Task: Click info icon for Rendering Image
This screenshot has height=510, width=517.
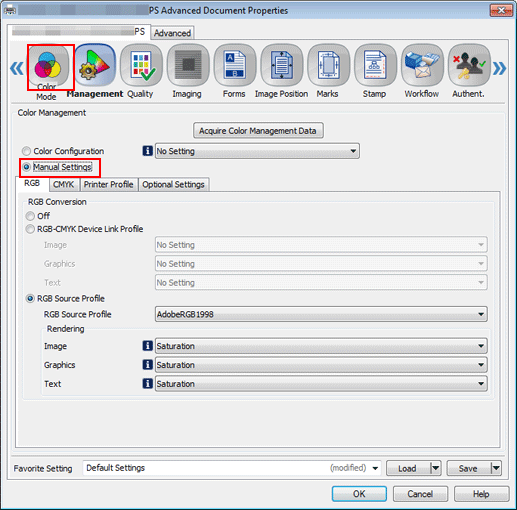Action: 148,346
